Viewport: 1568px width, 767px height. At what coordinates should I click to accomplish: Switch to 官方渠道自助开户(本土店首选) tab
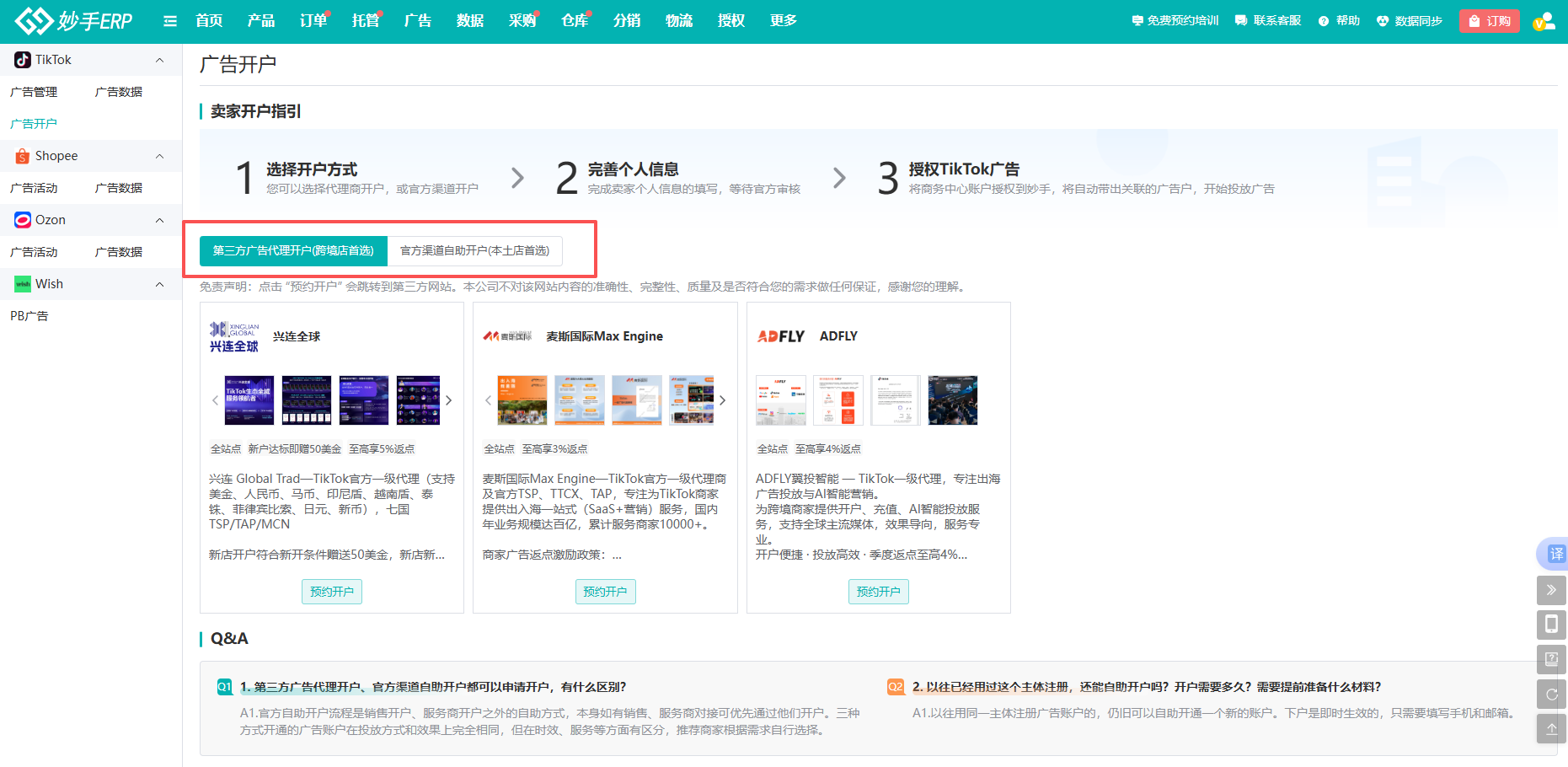click(475, 250)
